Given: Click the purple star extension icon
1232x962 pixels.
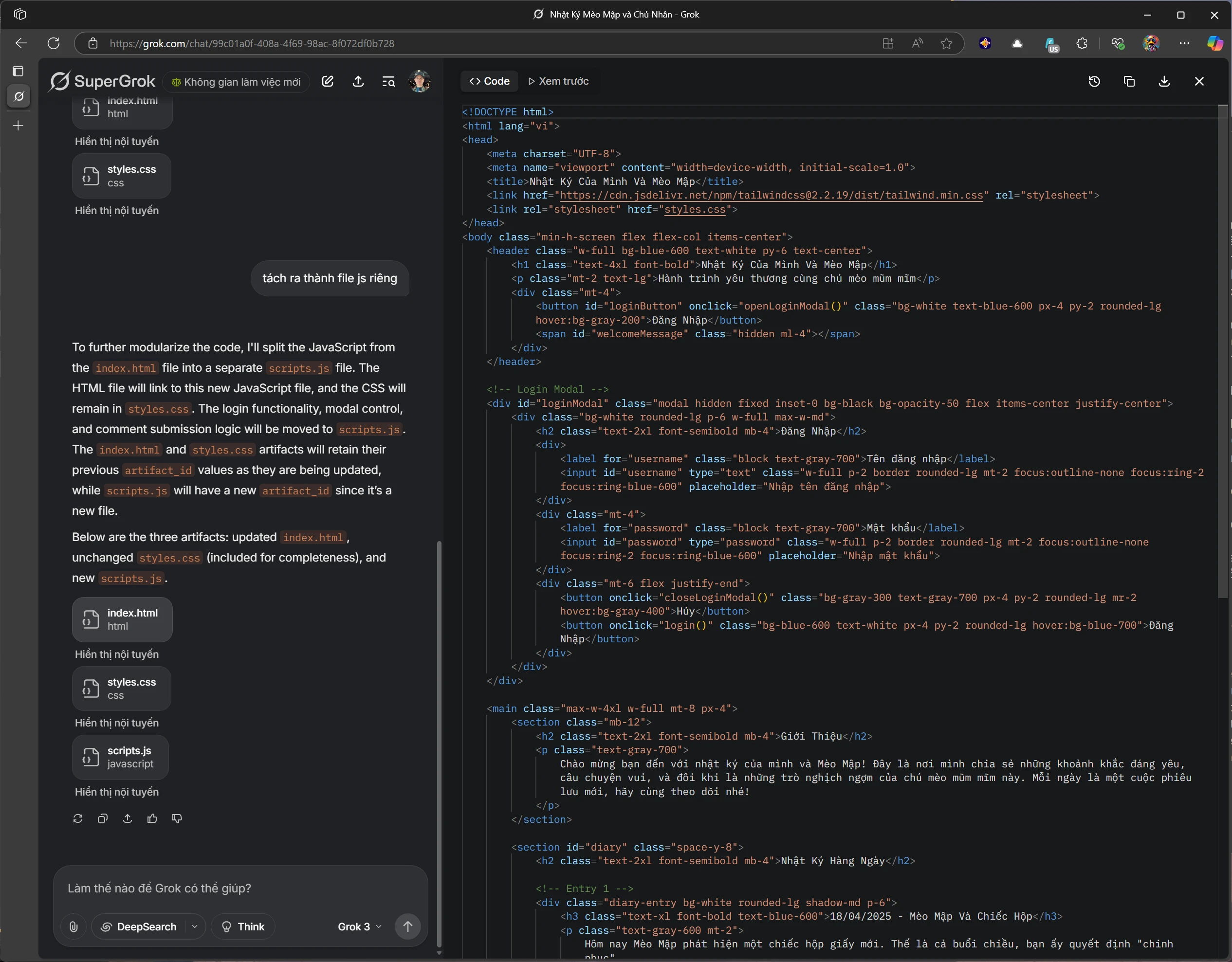Looking at the screenshot, I should click(985, 43).
